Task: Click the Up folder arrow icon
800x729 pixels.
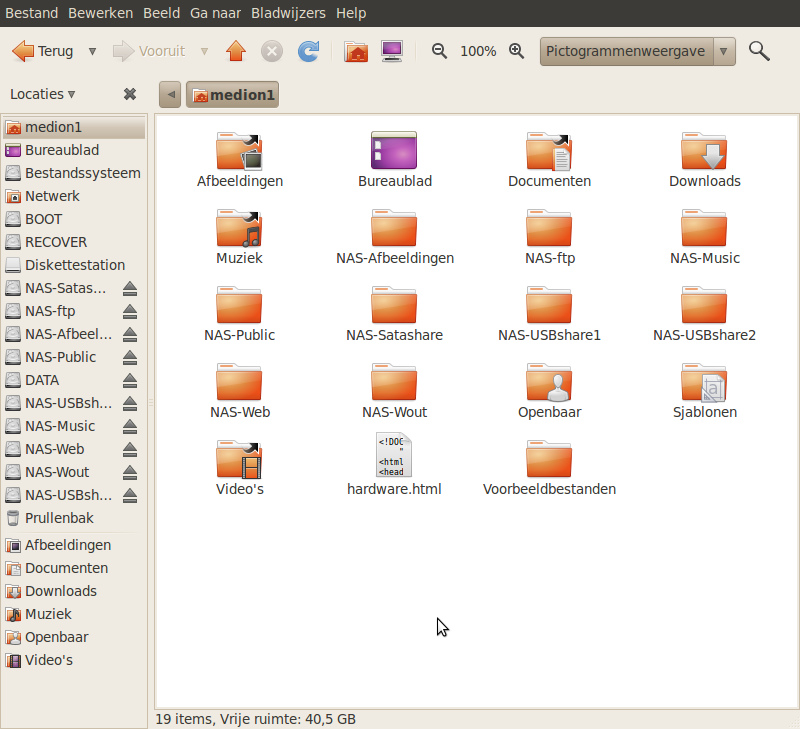Action: click(x=235, y=51)
